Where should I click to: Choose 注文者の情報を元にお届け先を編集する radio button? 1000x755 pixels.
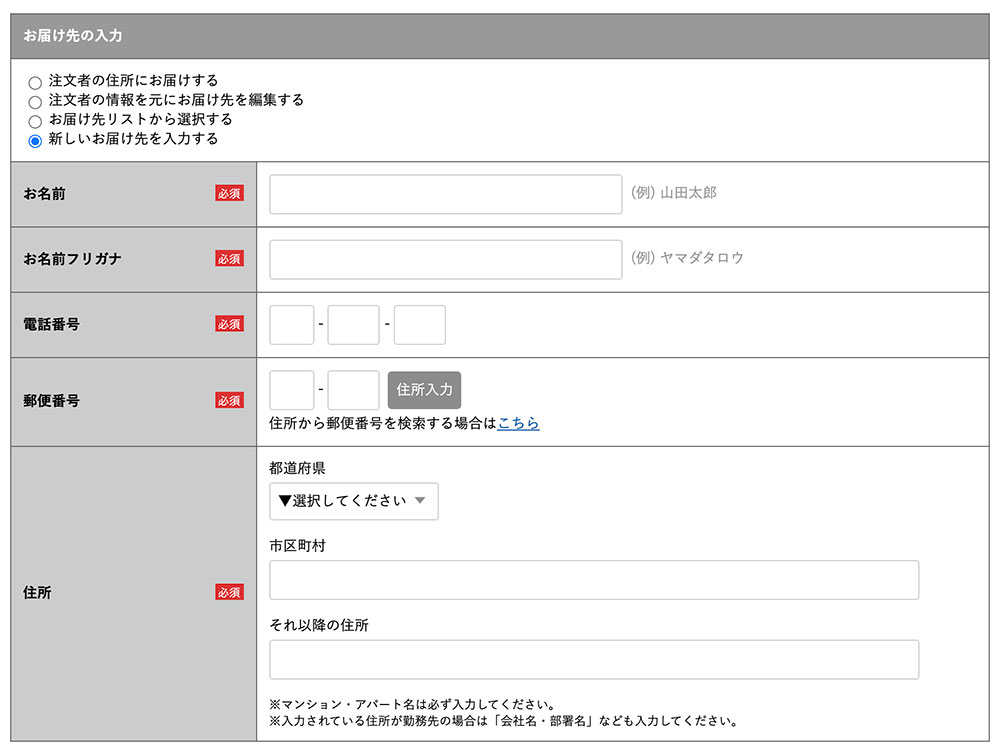(x=35, y=102)
